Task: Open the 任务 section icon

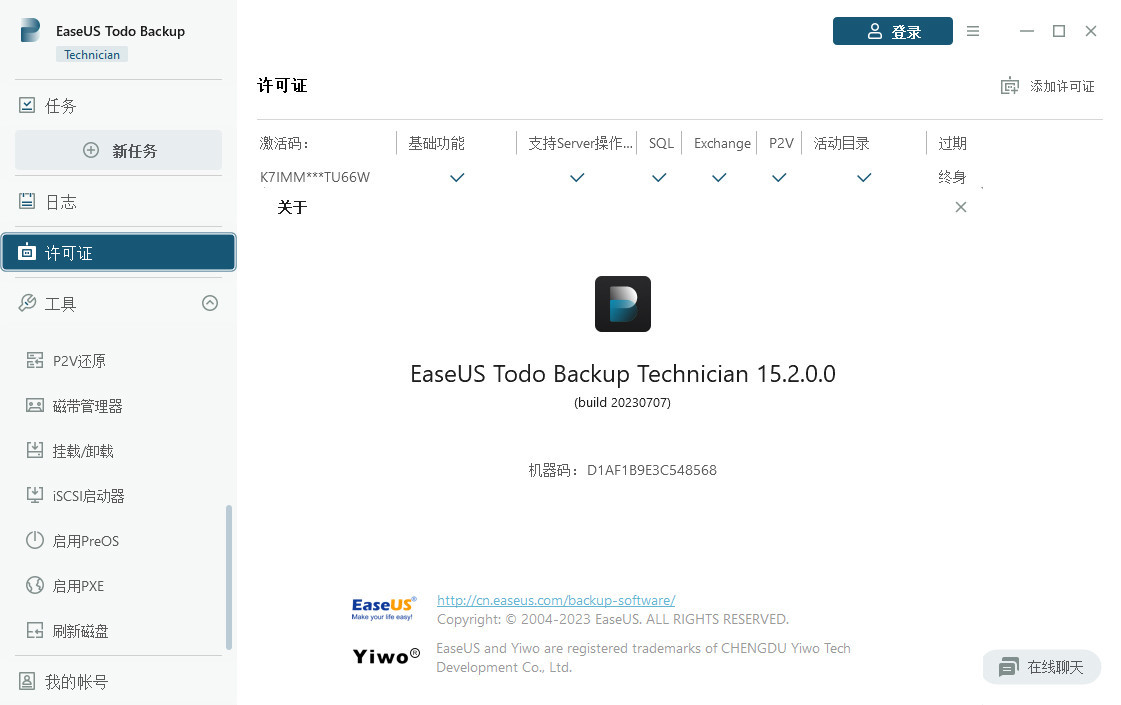Action: tap(26, 105)
